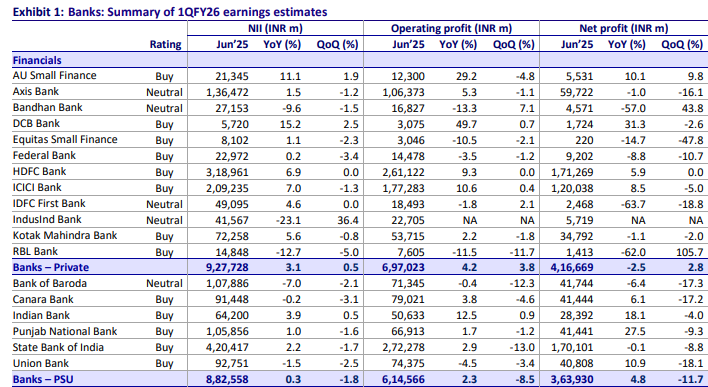Click Kotak Mahindra Bank name cell
708x387 pixels.
[65, 235]
